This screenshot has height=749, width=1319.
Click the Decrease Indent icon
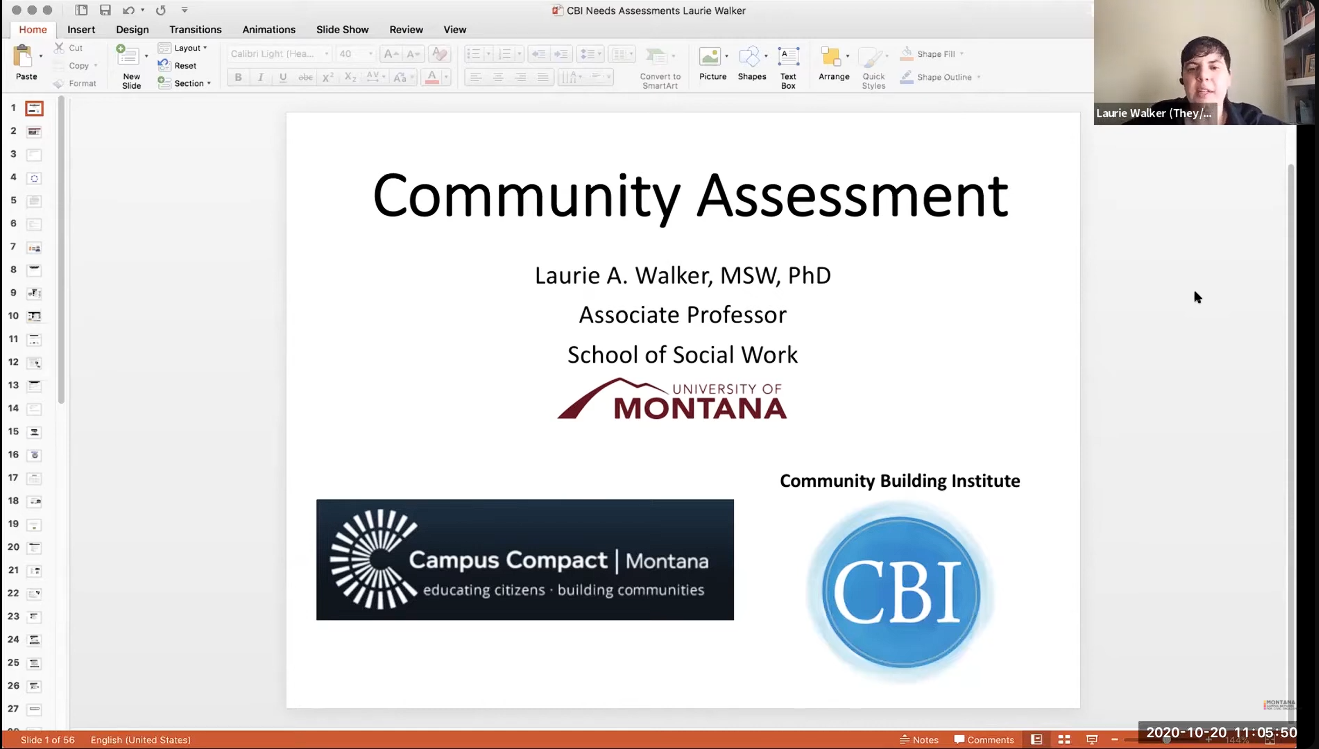coord(538,54)
